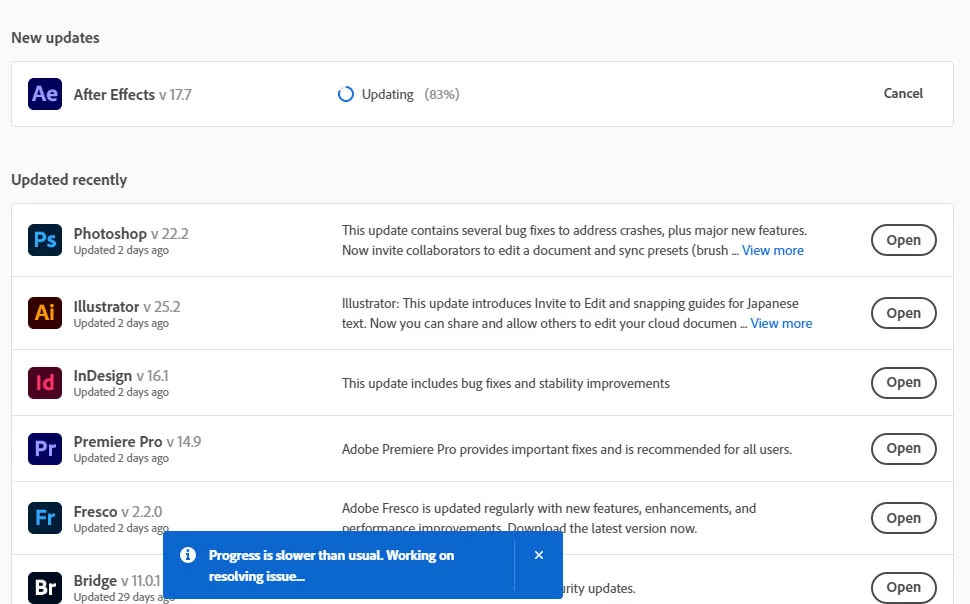Dismiss the slow progress notification

pyautogui.click(x=539, y=555)
